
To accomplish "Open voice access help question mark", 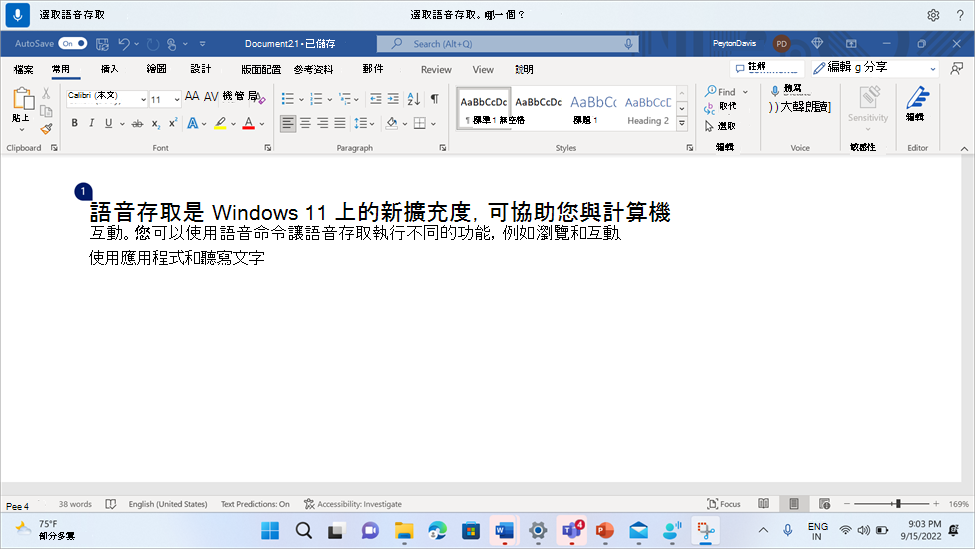I will [x=960, y=15].
